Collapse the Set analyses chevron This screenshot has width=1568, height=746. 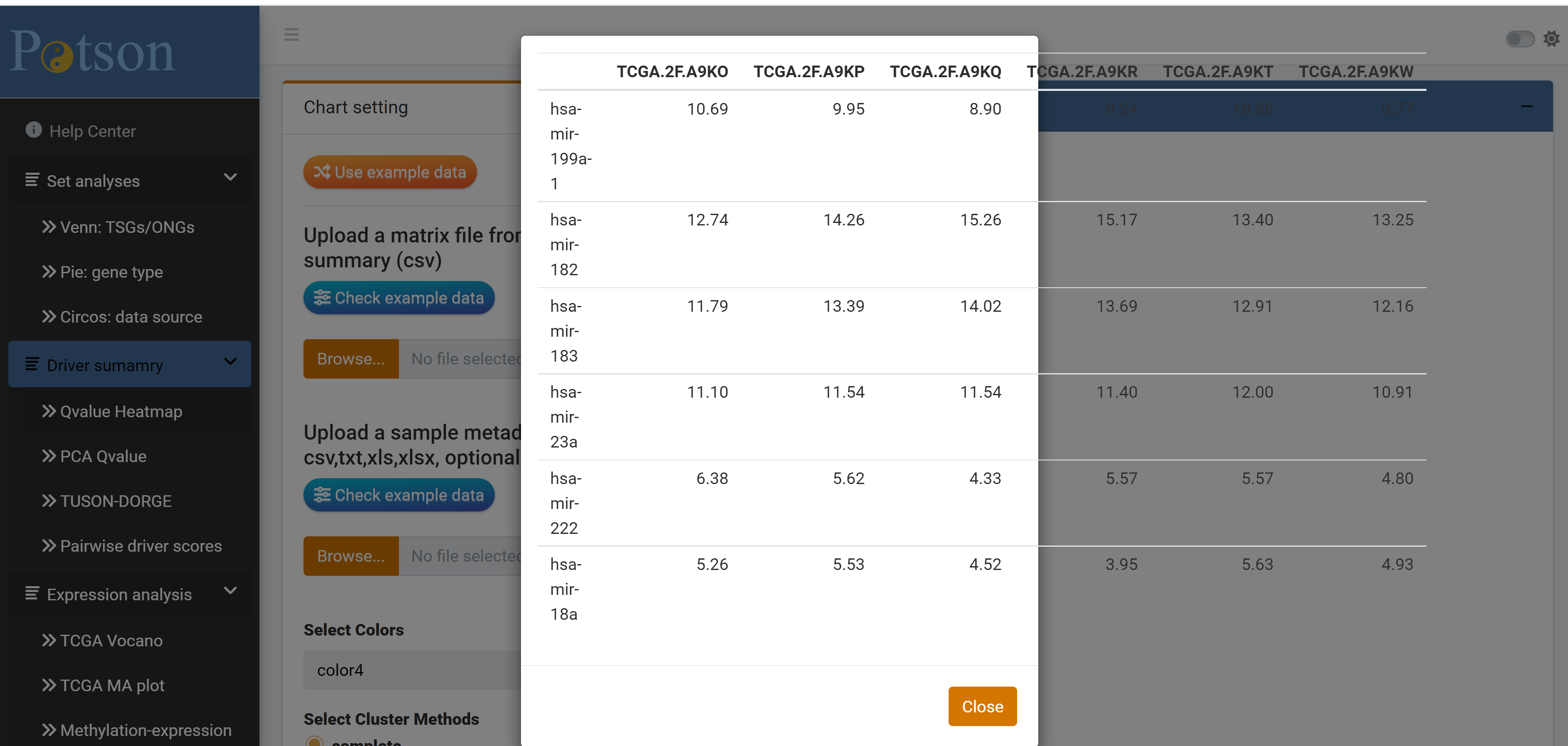[230, 178]
